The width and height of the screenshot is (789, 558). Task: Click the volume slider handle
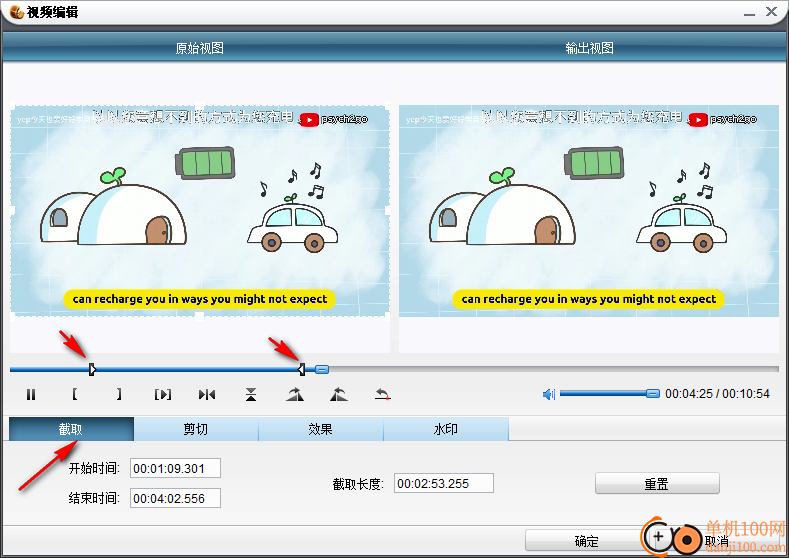(x=652, y=394)
